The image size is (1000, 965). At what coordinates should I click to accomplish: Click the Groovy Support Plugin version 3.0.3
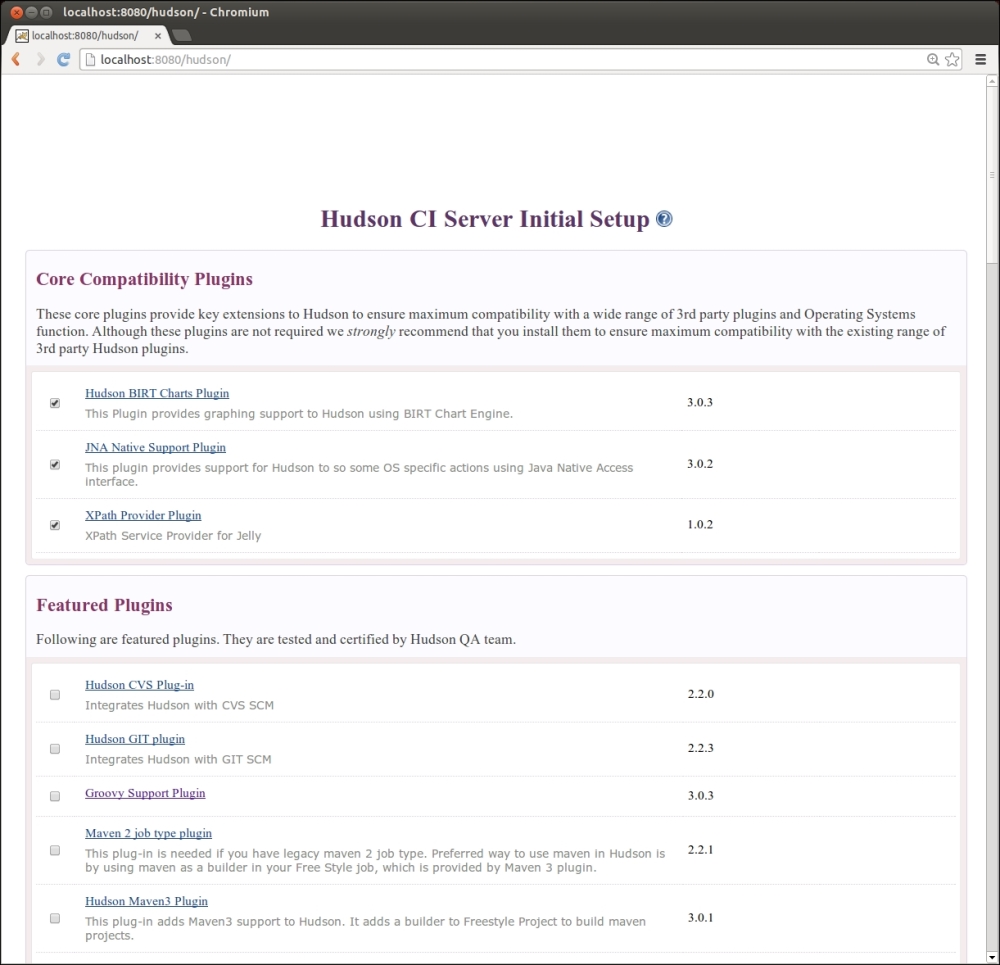tap(700, 795)
